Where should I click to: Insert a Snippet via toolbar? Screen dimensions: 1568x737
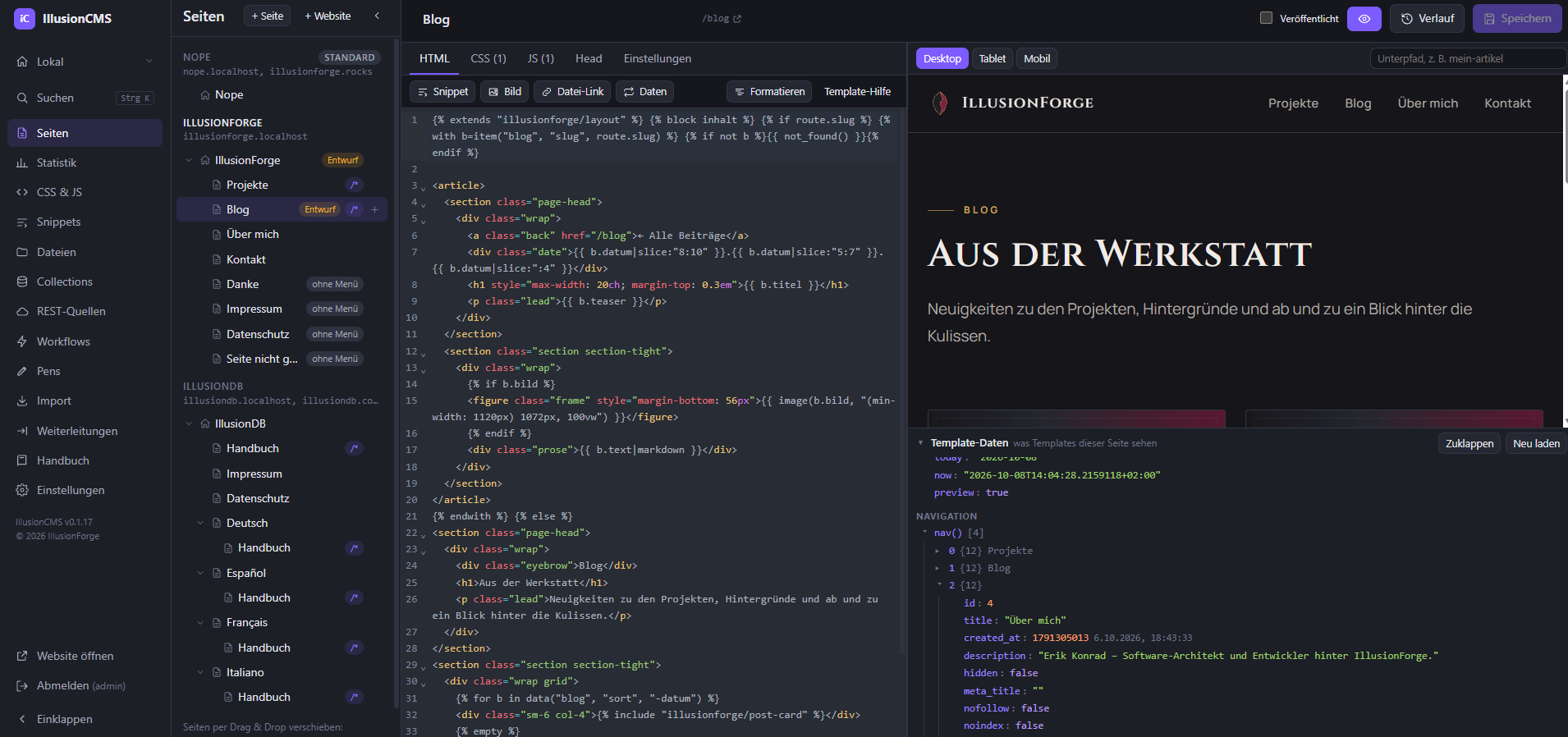click(x=442, y=91)
